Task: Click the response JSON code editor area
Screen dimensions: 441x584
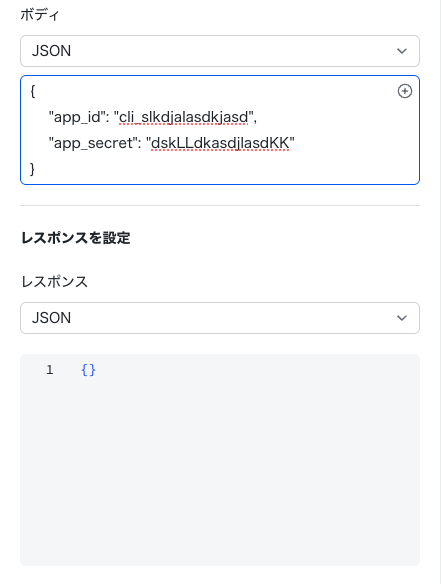Action: point(220,460)
